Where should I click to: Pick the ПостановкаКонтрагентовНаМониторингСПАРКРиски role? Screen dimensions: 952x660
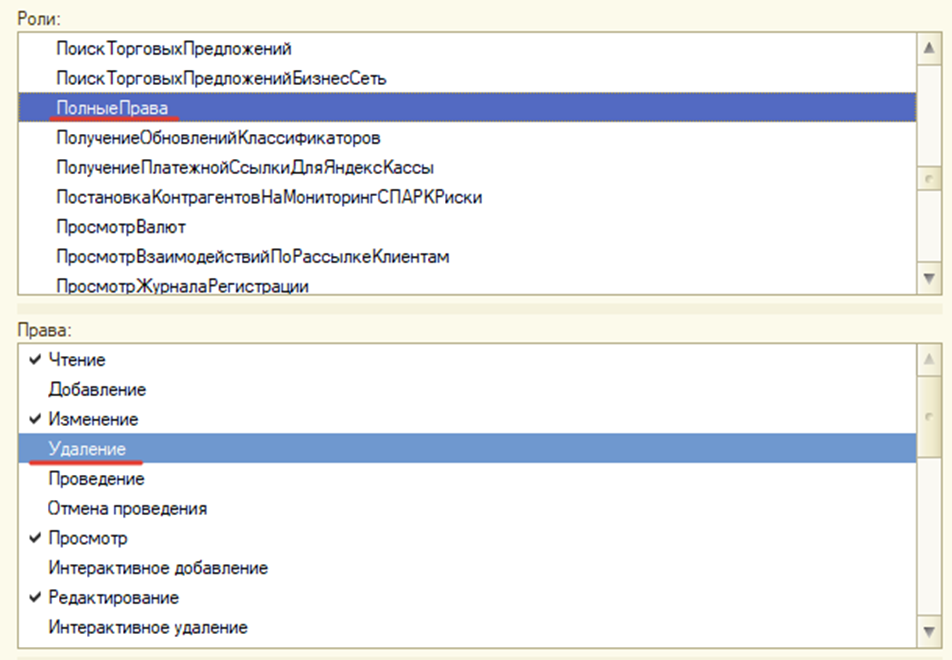pyautogui.click(x=269, y=197)
